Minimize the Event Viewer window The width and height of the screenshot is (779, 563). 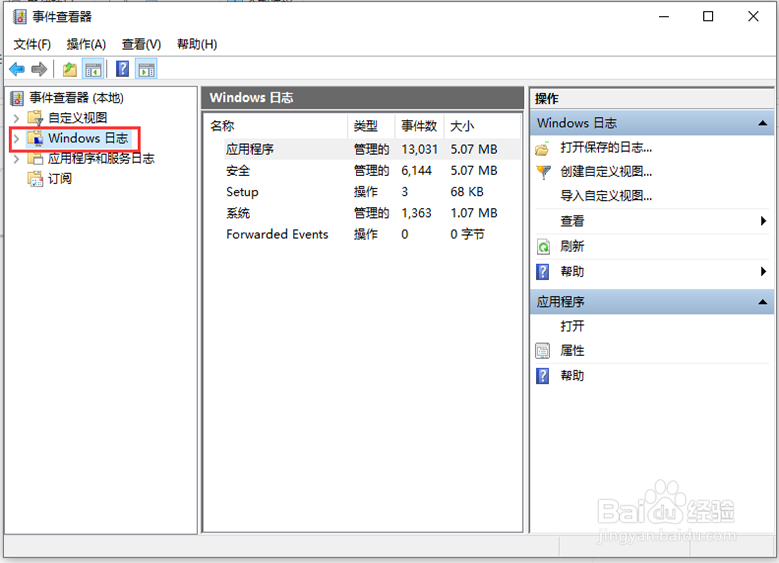point(664,16)
